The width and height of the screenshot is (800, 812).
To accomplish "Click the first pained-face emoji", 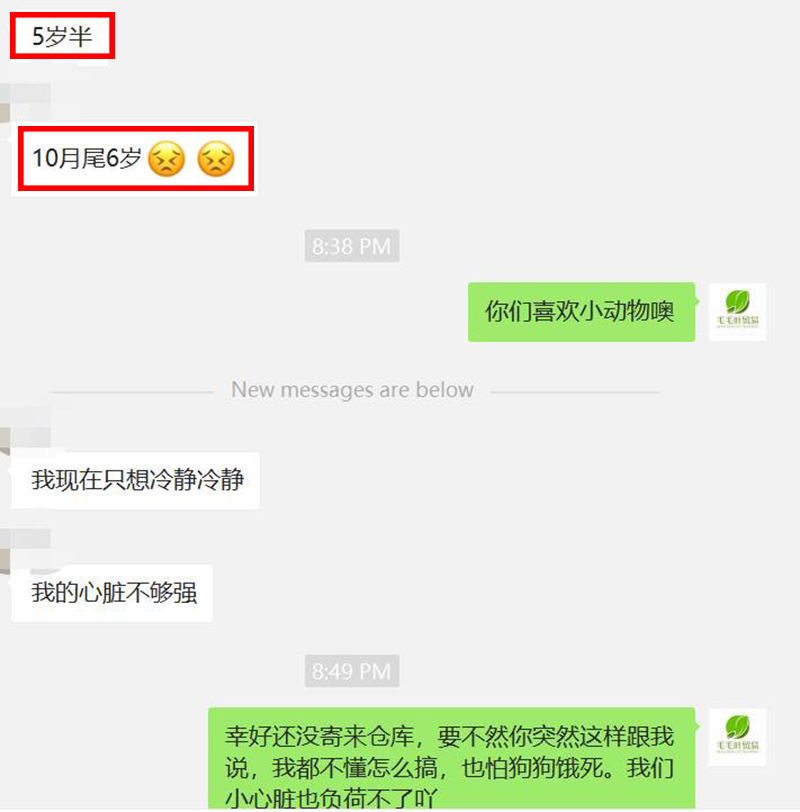I will 166,159.
